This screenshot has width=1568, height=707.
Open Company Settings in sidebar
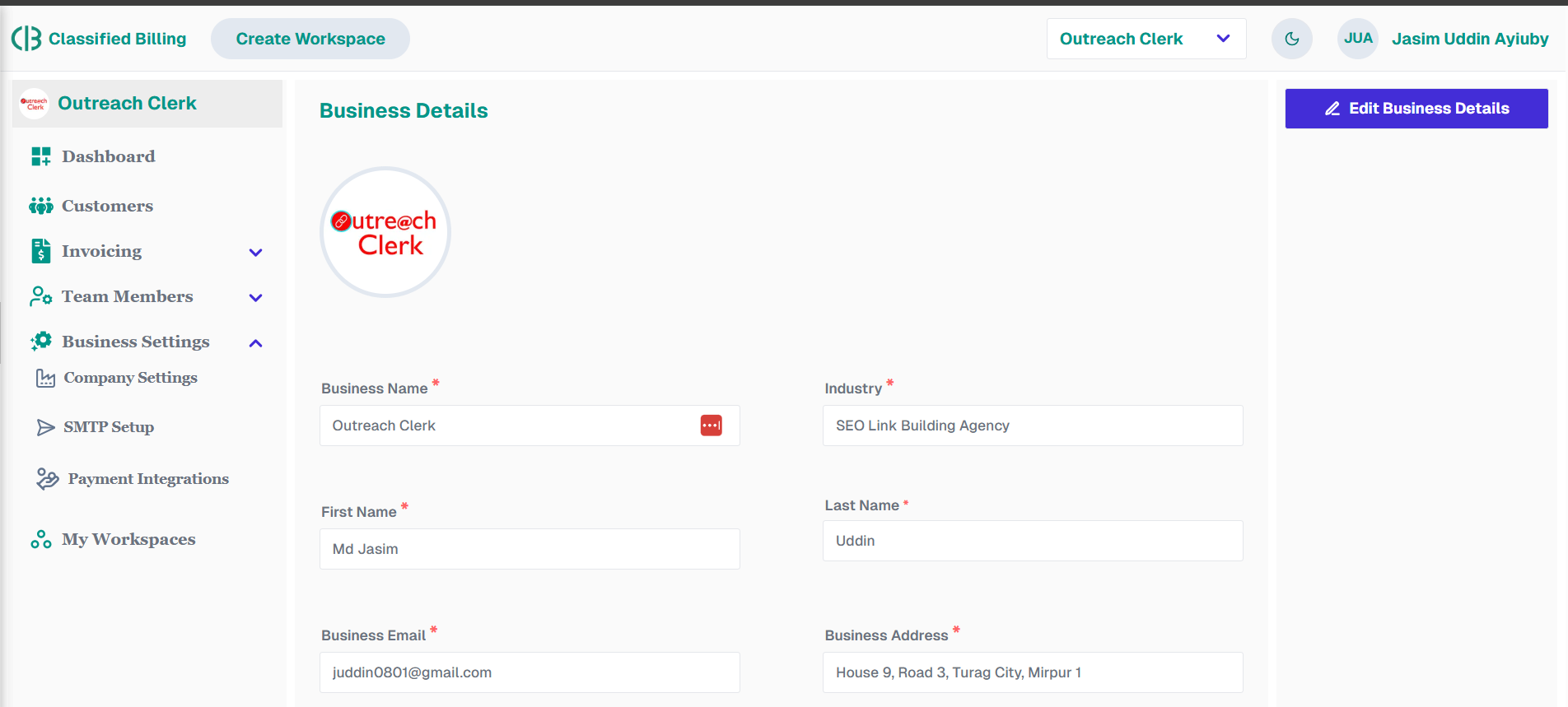pyautogui.click(x=130, y=378)
